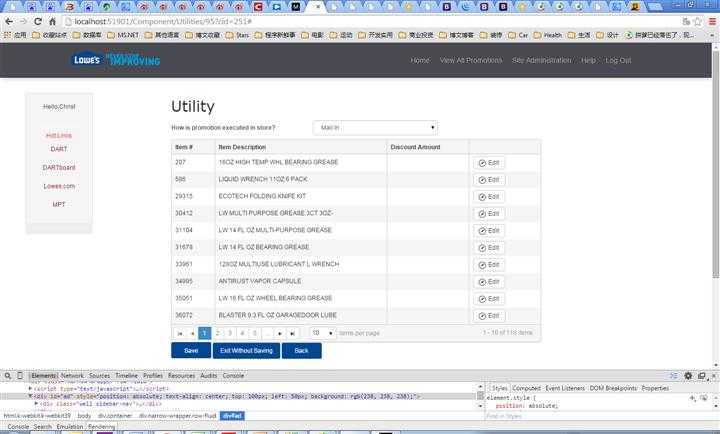Image resolution: width=720 pixels, height=434 pixels.
Task: Edit the BLASTER GARAGEDOOR LUBE row
Action: pyautogui.click(x=489, y=316)
